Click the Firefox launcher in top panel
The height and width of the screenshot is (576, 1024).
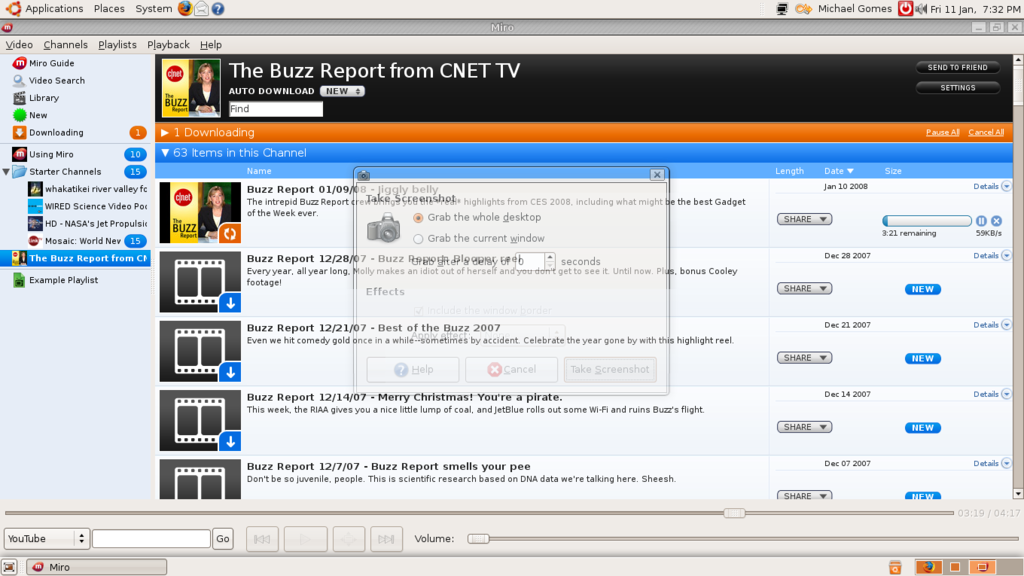185,8
